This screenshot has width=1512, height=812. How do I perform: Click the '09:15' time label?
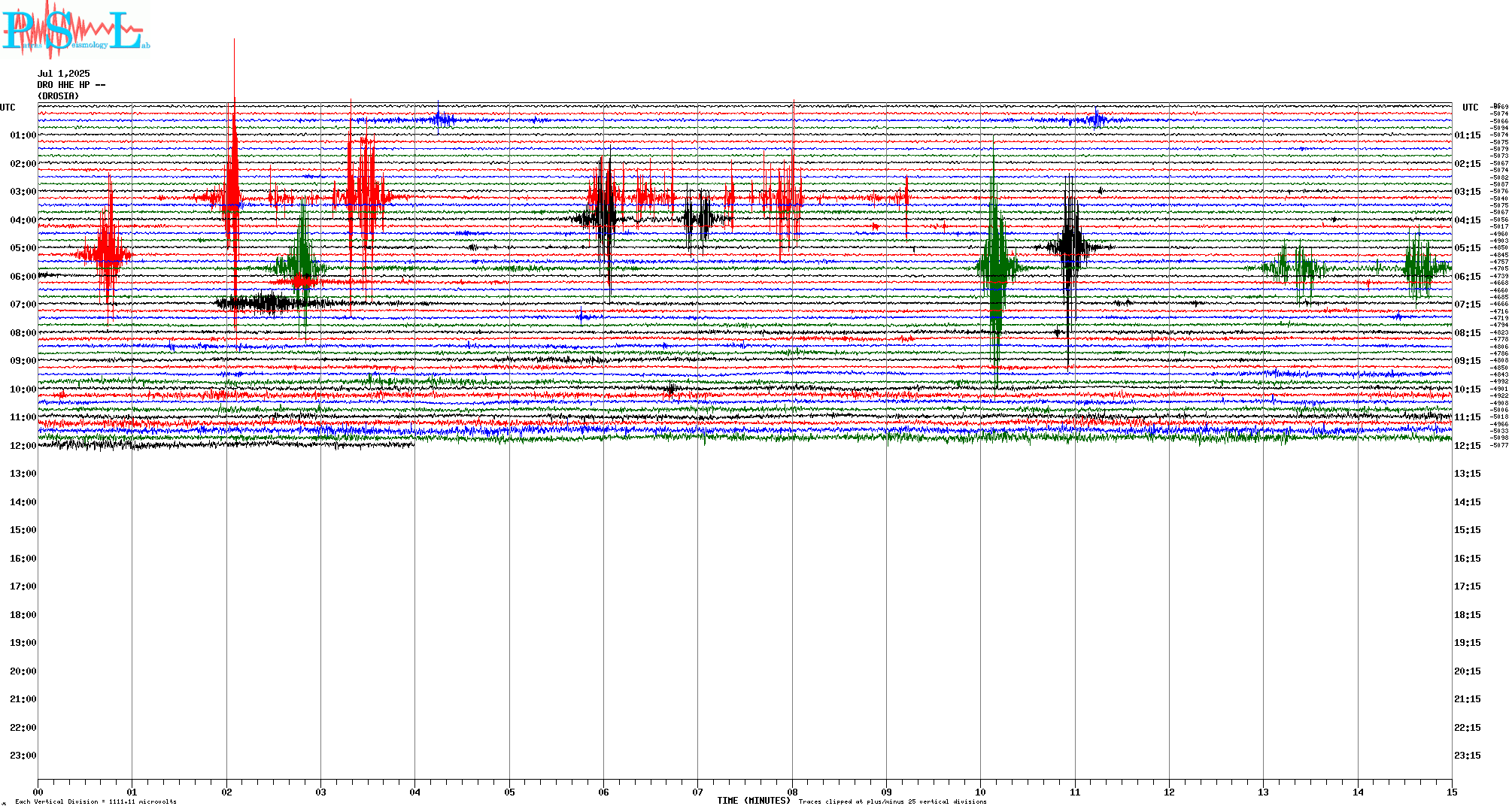tap(1468, 361)
